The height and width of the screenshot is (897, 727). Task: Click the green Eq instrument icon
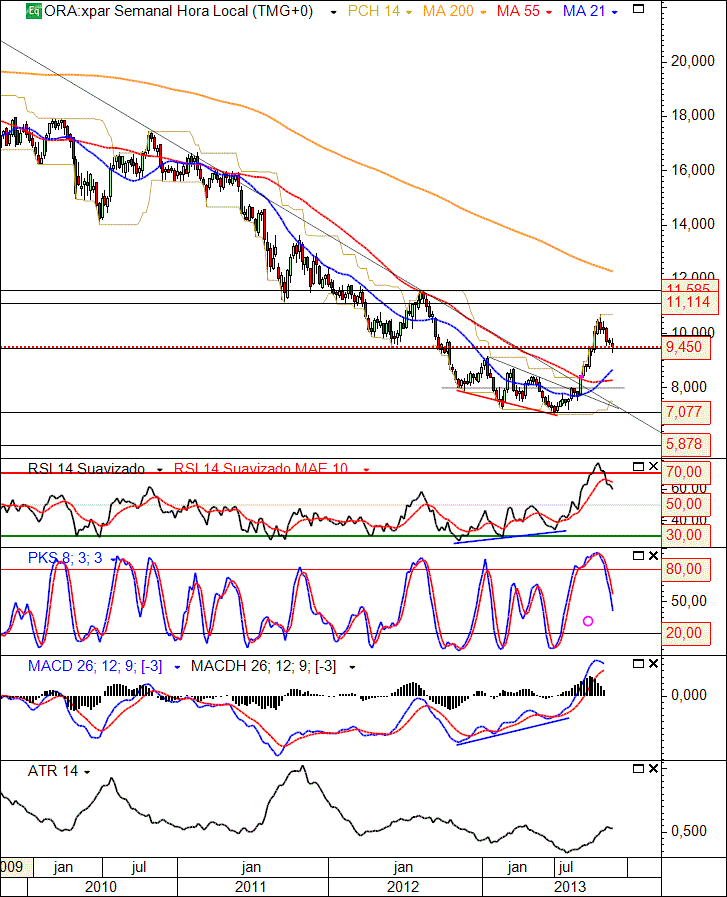tap(34, 11)
